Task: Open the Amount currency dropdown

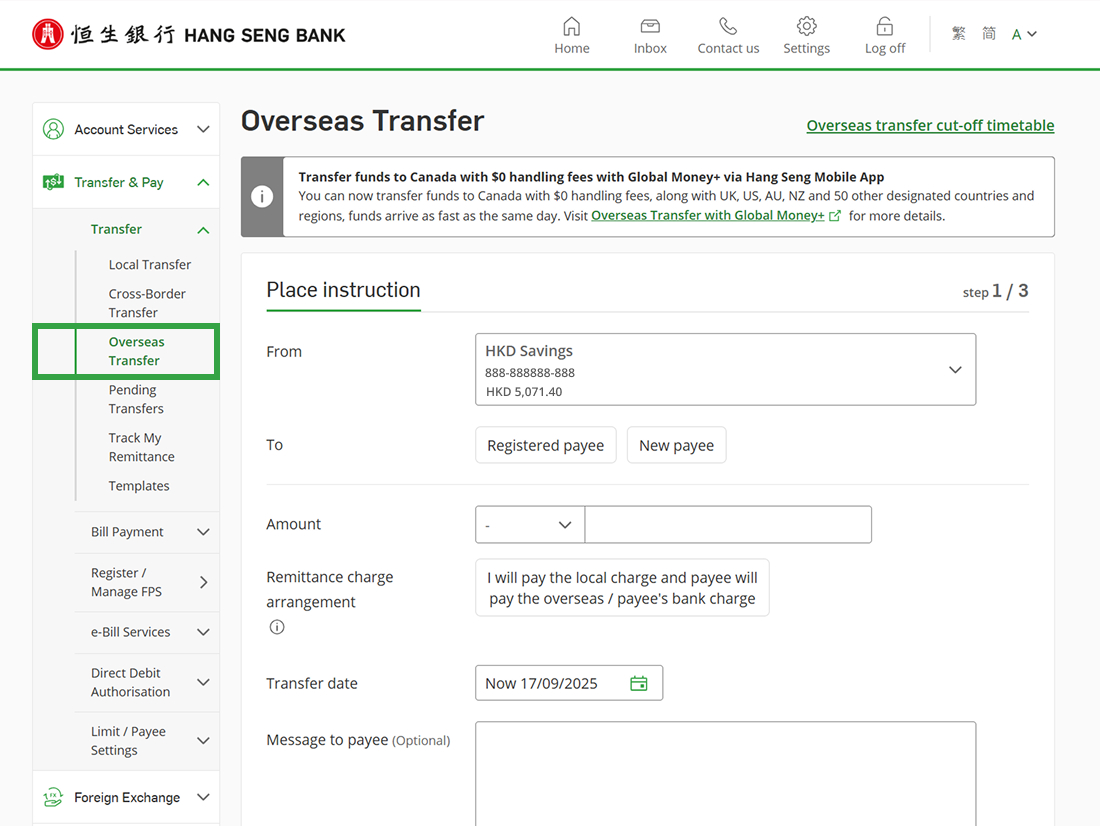Action: [529, 524]
